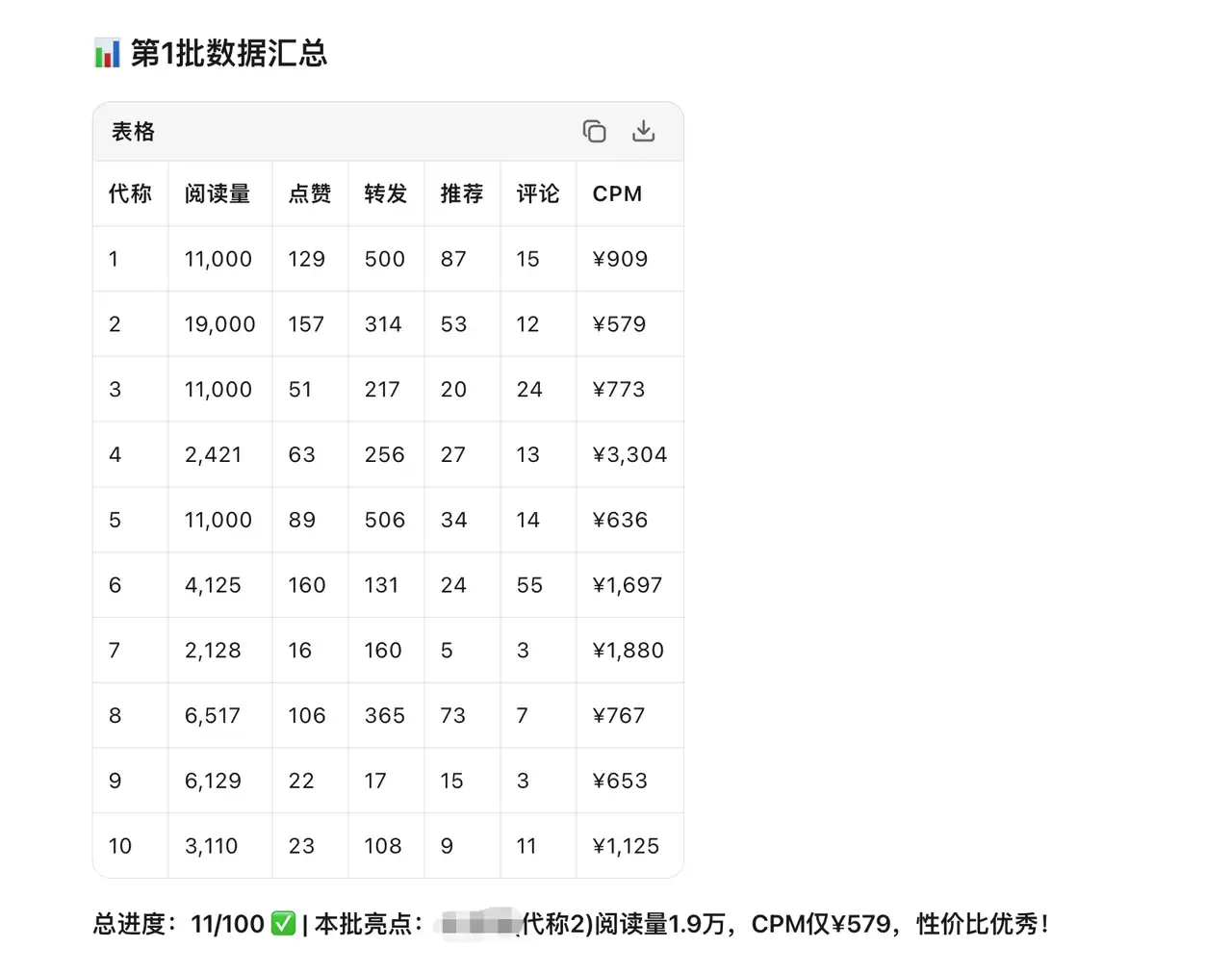Click the 256 shares cell
Viewport: 1232px width, 973px height.
click(384, 454)
